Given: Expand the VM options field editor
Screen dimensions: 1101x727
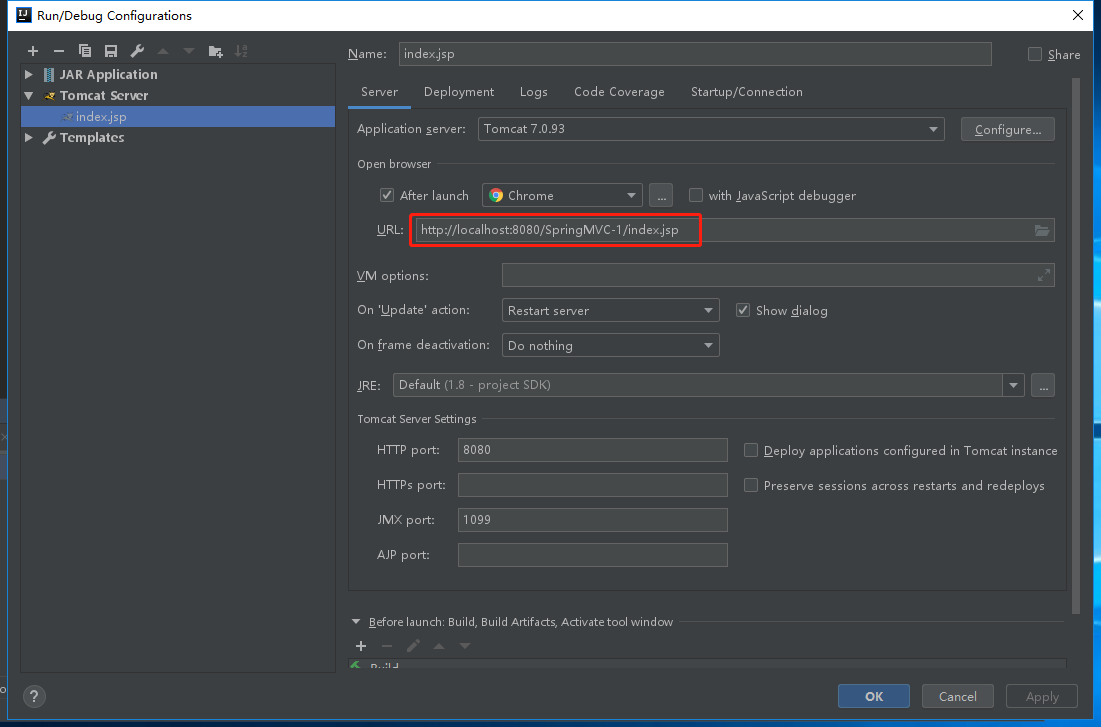Looking at the screenshot, I should 1044,275.
